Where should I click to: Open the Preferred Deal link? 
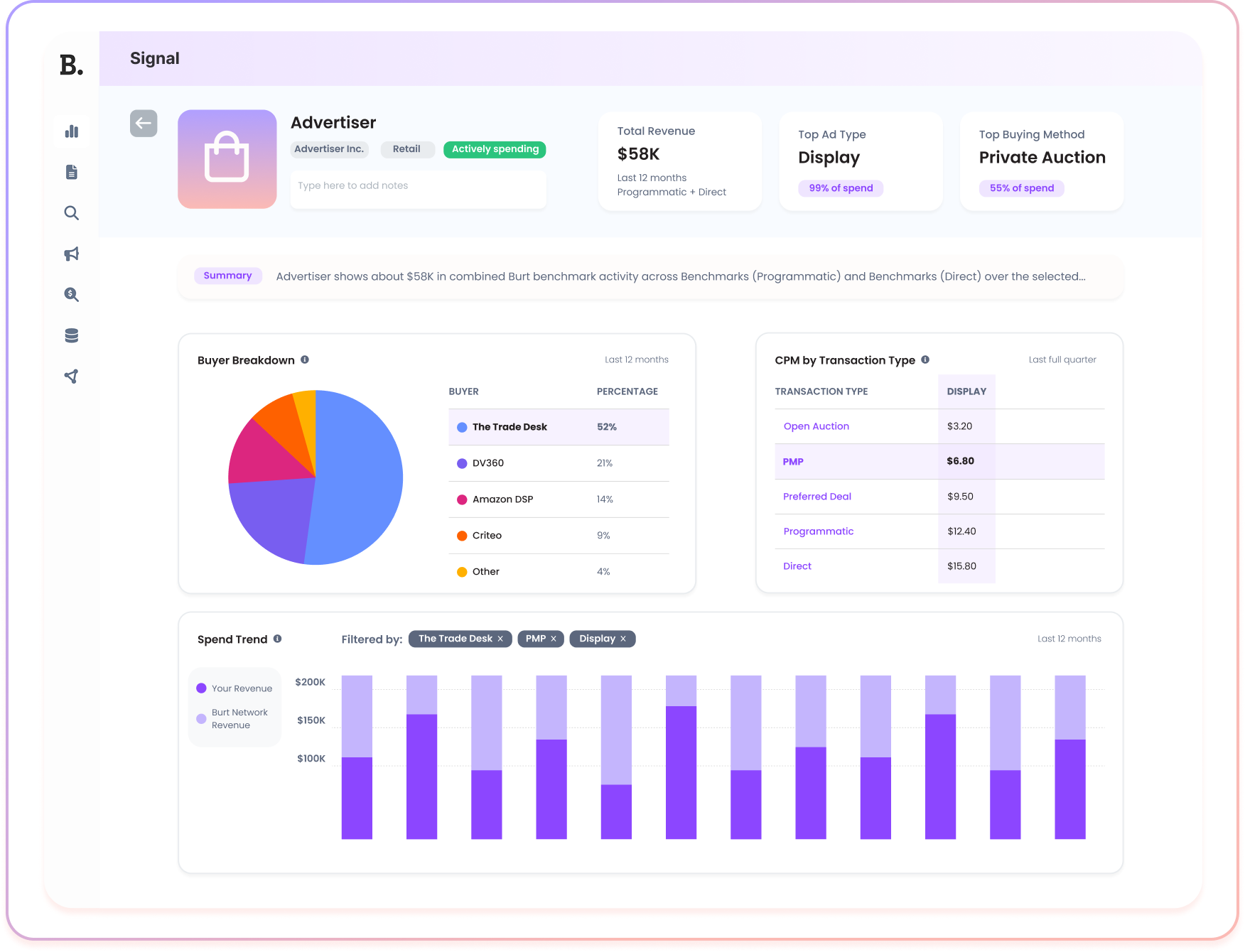pyautogui.click(x=817, y=497)
